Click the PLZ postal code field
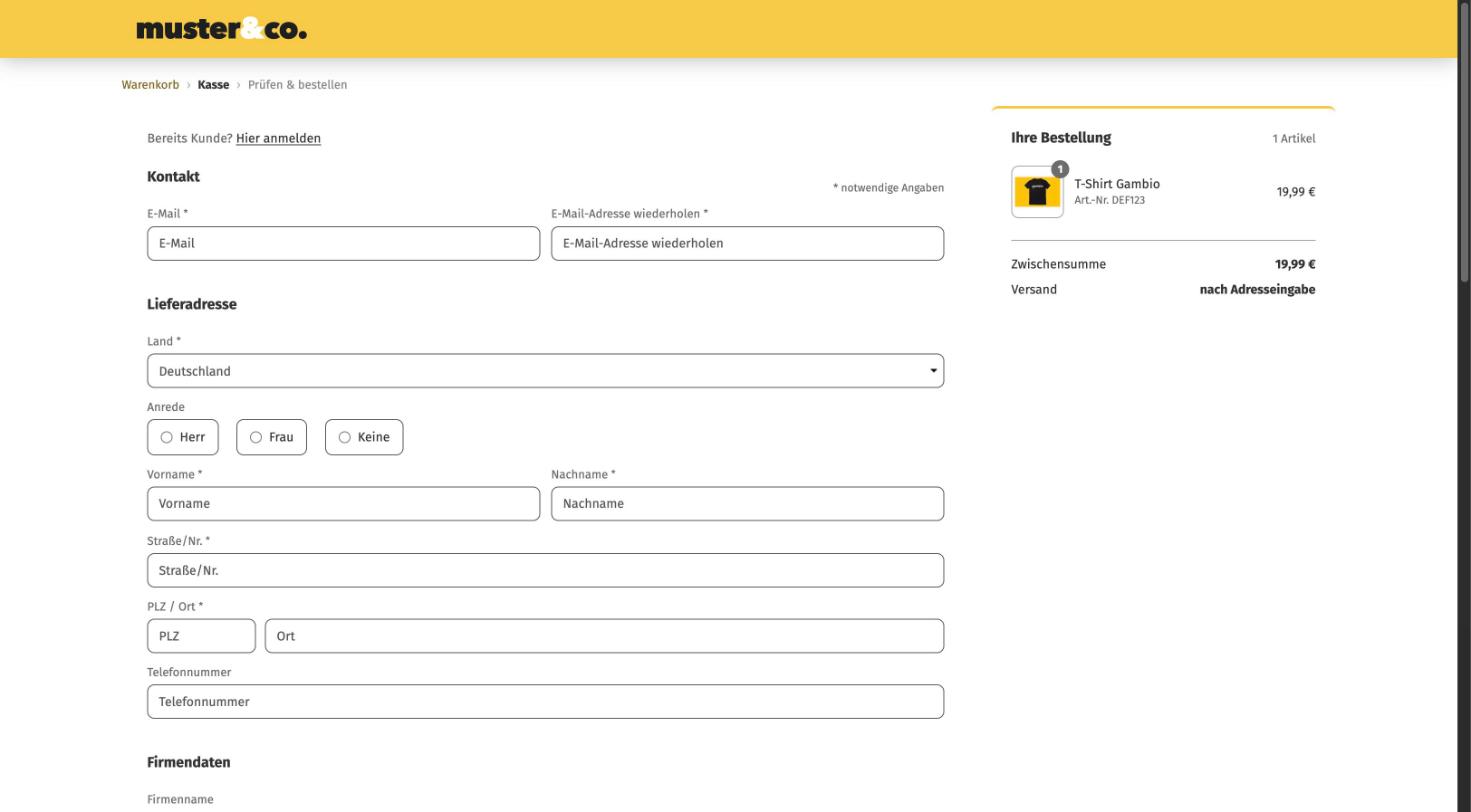The image size is (1471, 812). click(x=201, y=636)
